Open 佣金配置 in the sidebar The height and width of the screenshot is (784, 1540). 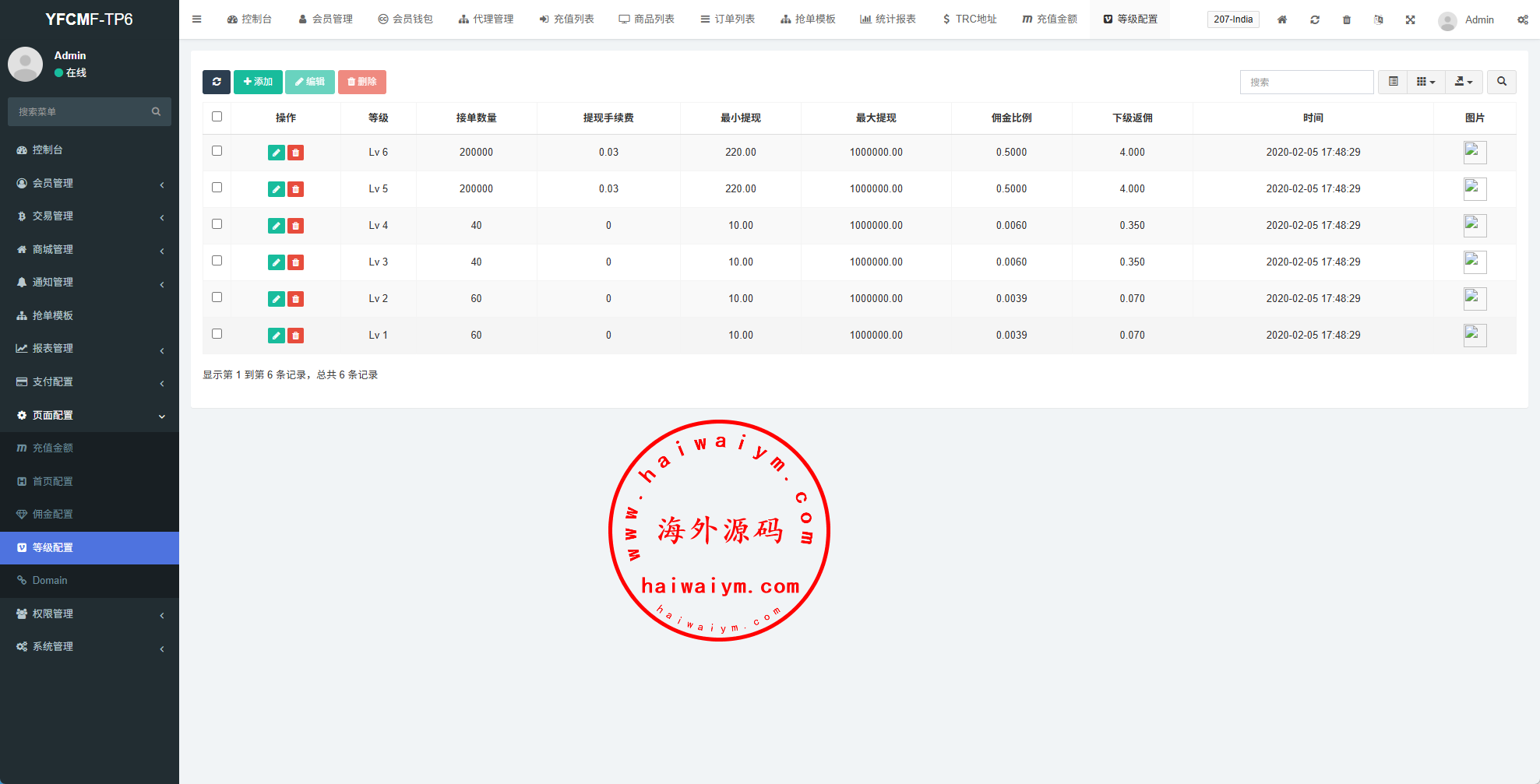[x=52, y=514]
